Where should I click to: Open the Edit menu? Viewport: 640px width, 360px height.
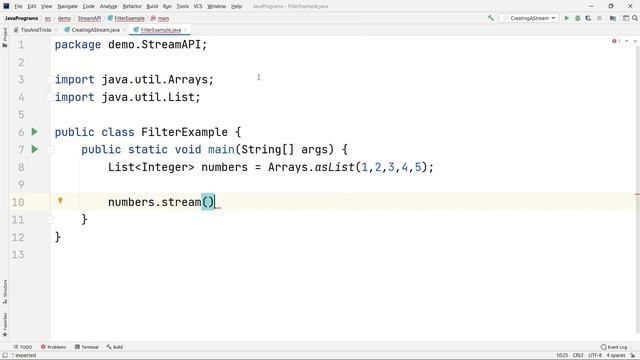pos(32,6)
